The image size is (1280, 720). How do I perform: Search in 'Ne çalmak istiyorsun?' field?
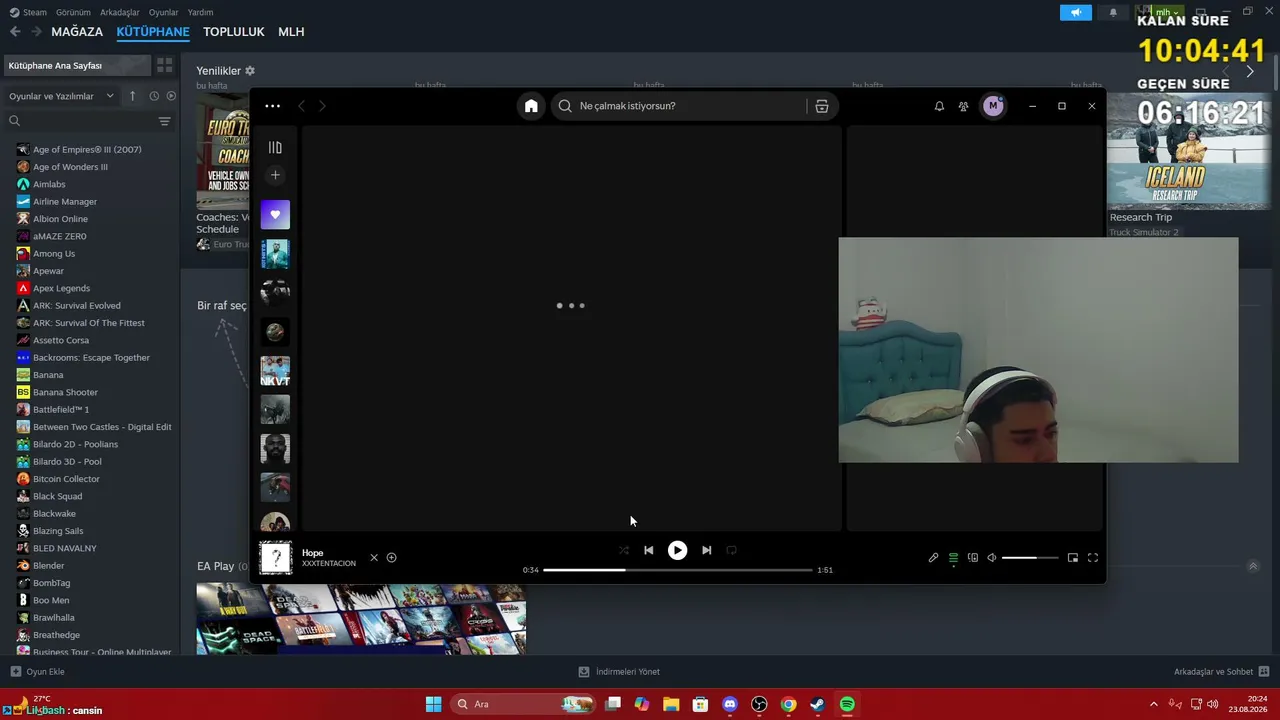[x=680, y=106]
